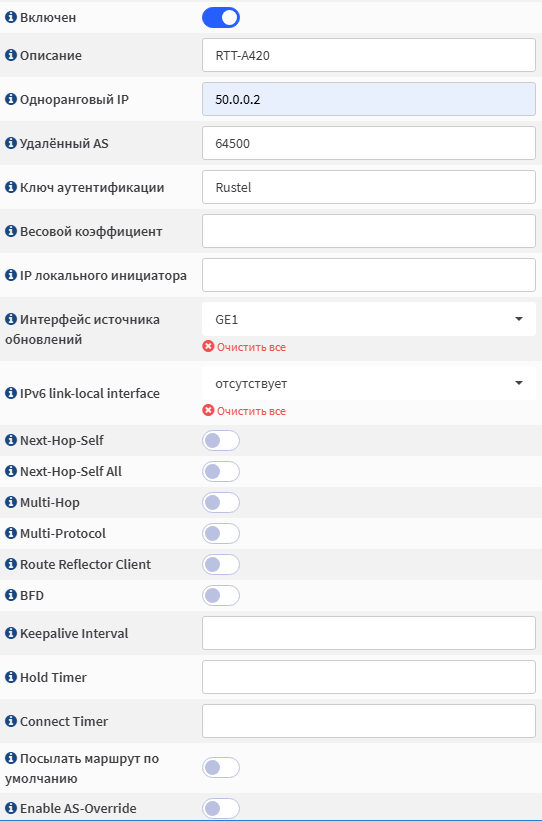
Task: Enable the Посылать маршрут по умолчанию toggle
Action: [221, 768]
